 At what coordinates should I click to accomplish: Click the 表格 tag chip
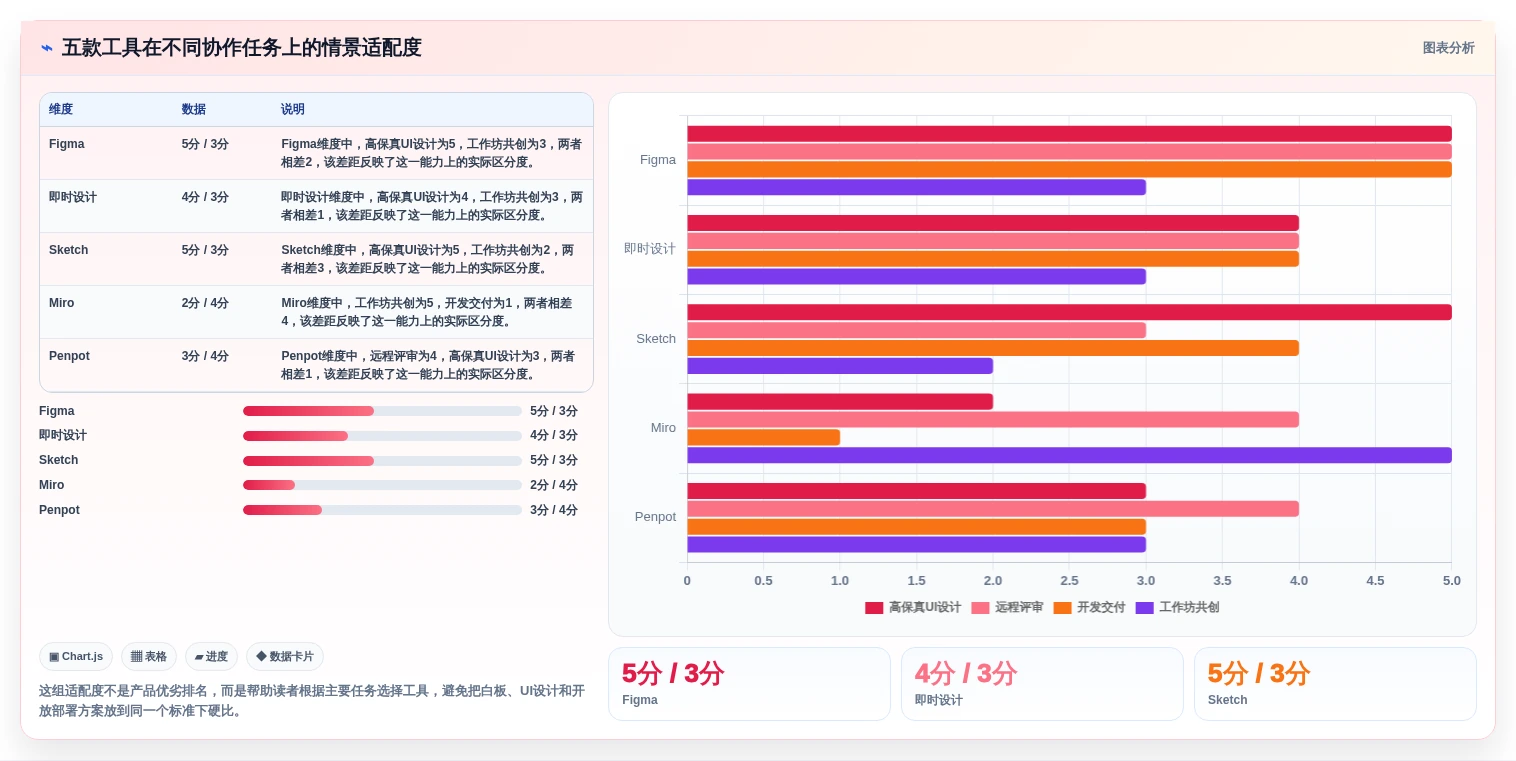(x=149, y=656)
